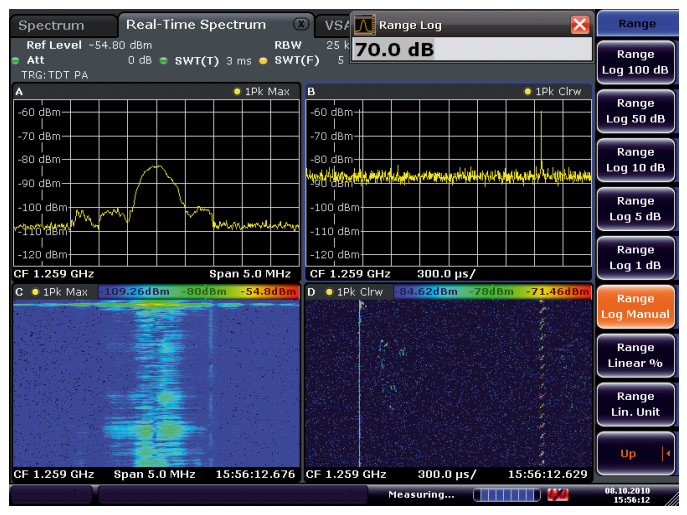Click the Measuring... progress bar
Screen dimensions: 687x515
(x=506, y=495)
